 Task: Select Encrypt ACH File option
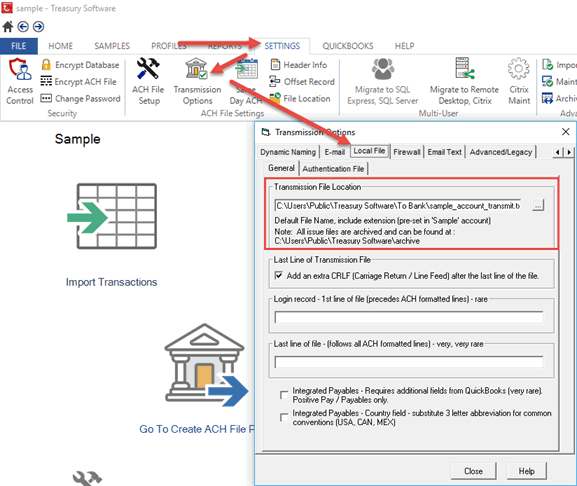(x=78, y=82)
